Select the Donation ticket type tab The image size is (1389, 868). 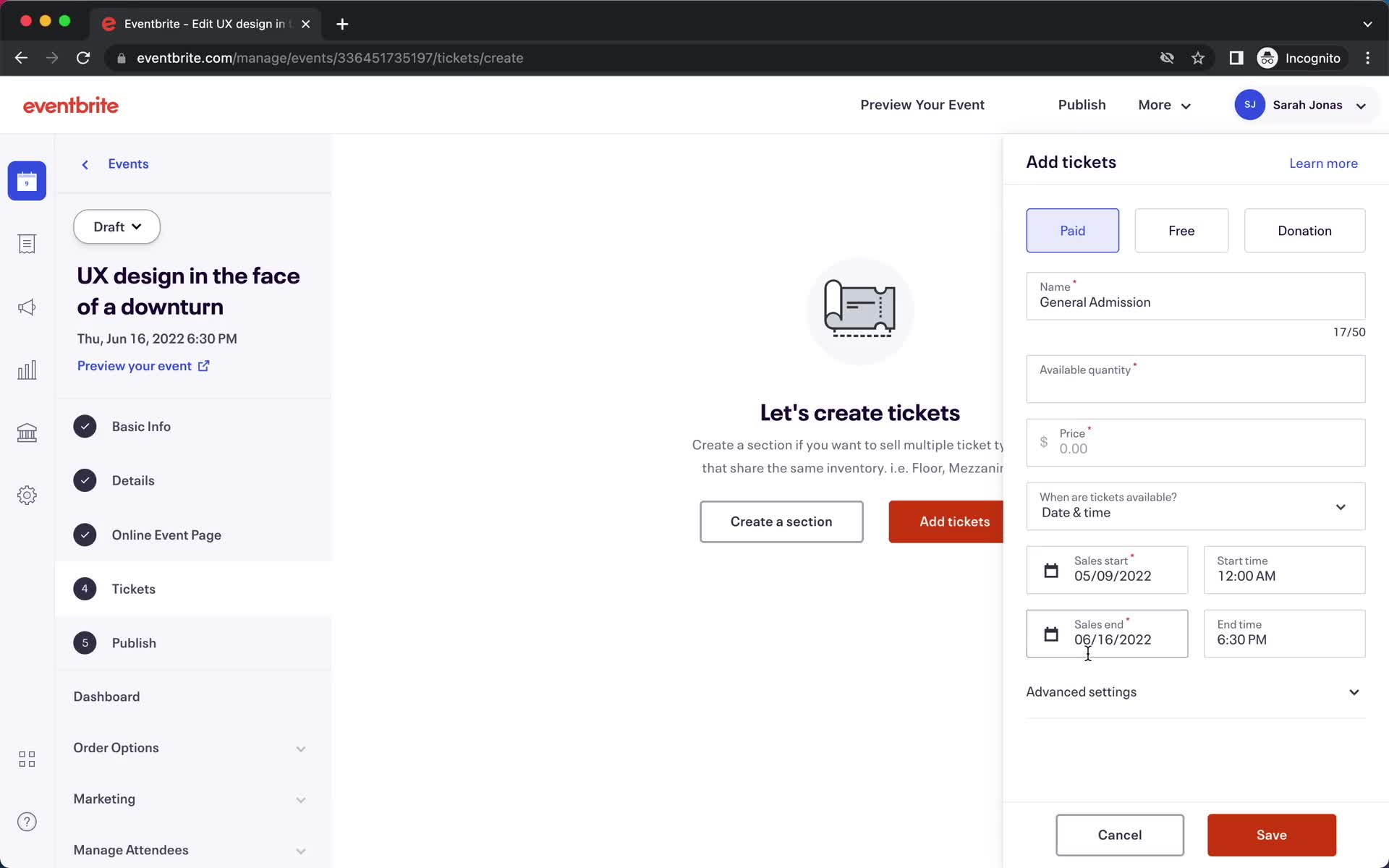pyautogui.click(x=1305, y=230)
